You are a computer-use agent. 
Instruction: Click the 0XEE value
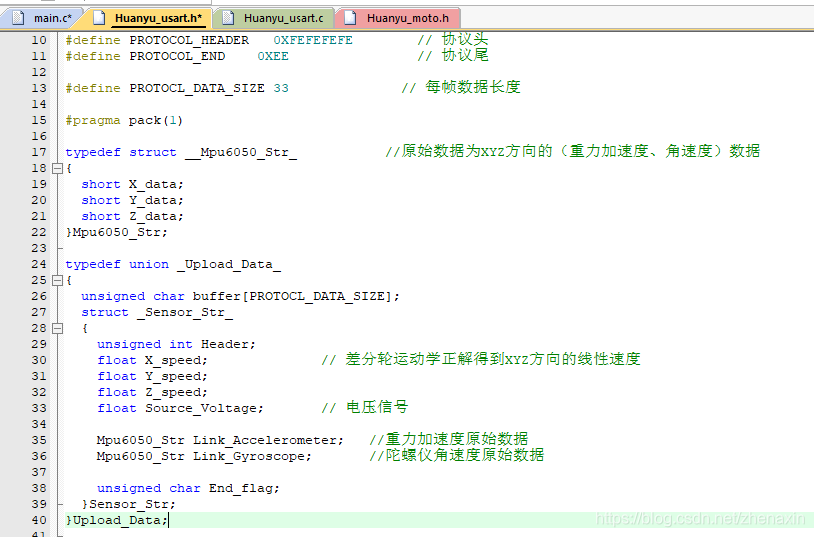(x=273, y=56)
